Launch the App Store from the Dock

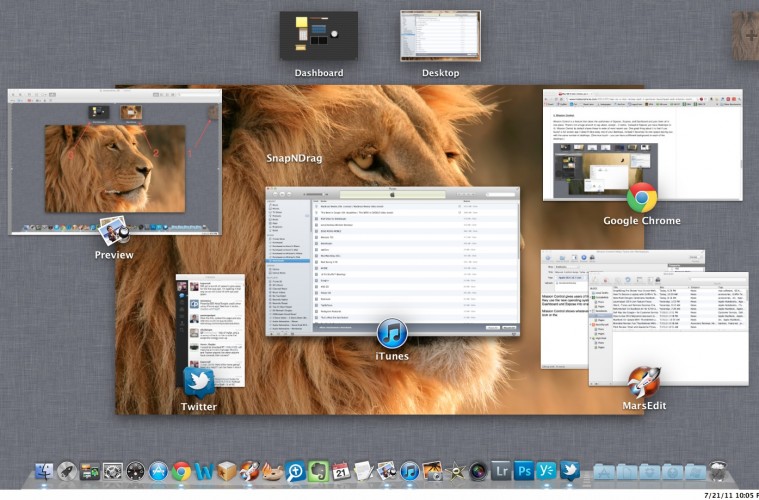(x=159, y=470)
